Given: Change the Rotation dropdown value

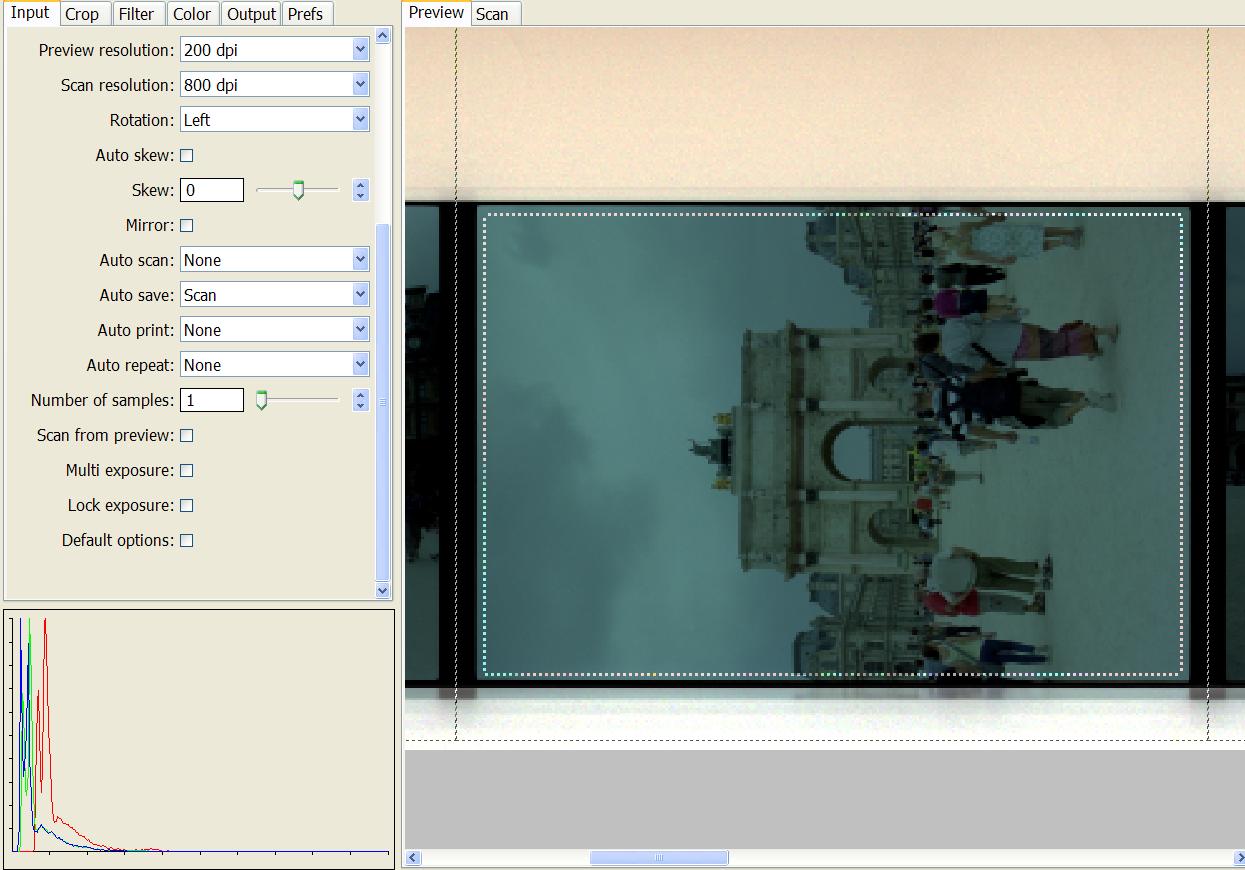Looking at the screenshot, I should point(275,120).
